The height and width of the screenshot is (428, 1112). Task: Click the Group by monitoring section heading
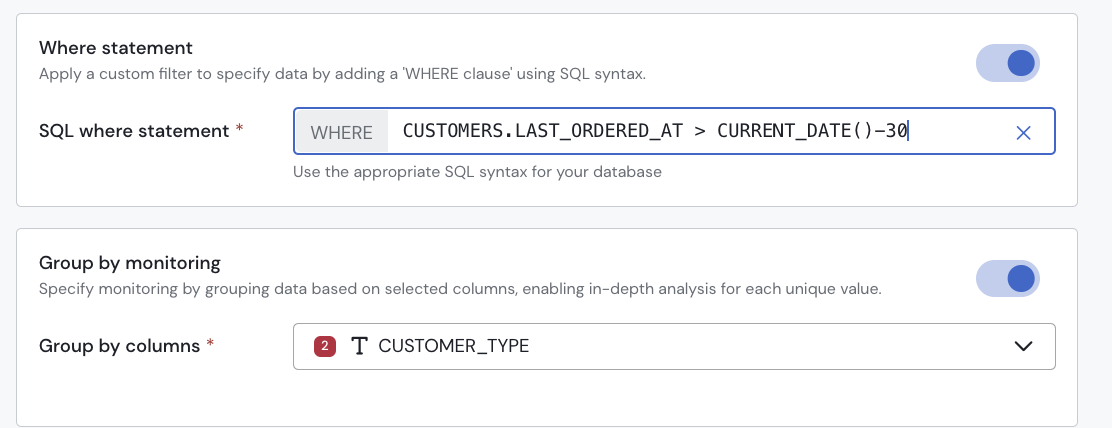point(129,263)
